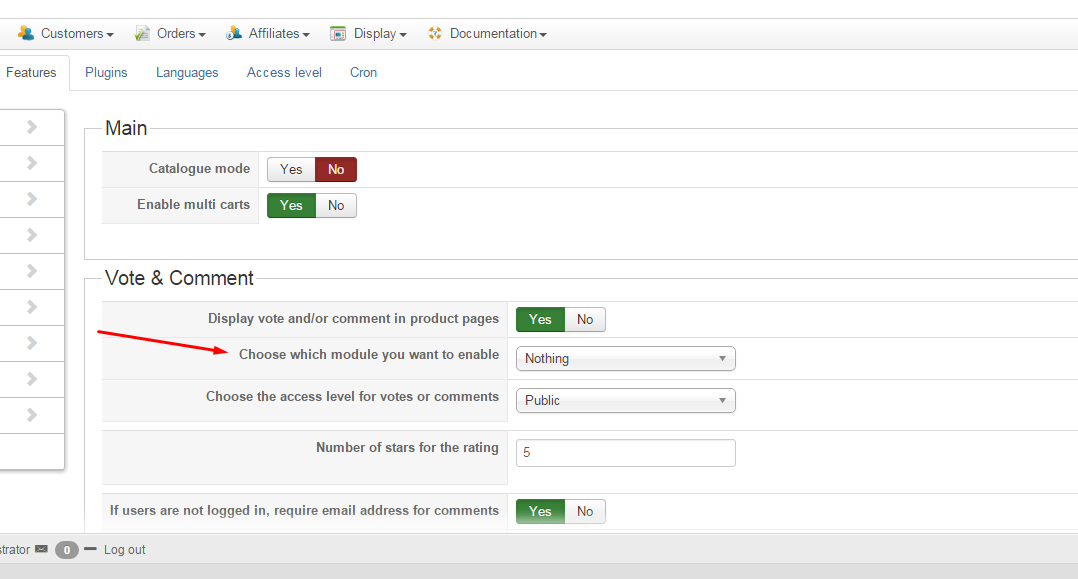Turn off vote/comment display with No
The width and height of the screenshot is (1078, 579).
[x=585, y=320]
